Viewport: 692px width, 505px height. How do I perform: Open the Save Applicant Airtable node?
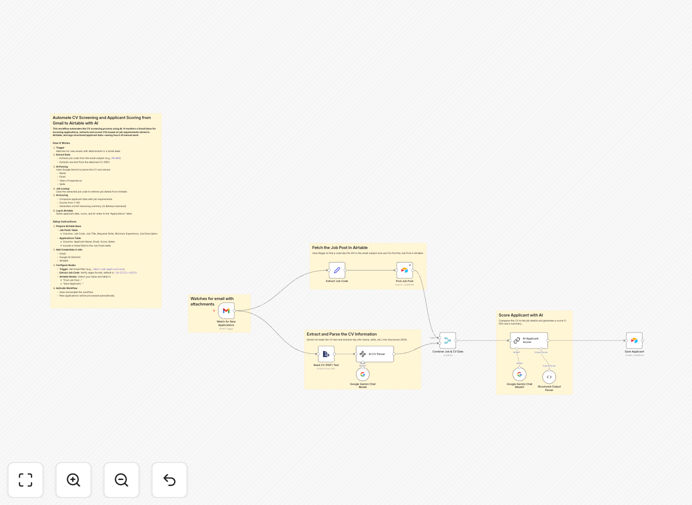[634, 340]
